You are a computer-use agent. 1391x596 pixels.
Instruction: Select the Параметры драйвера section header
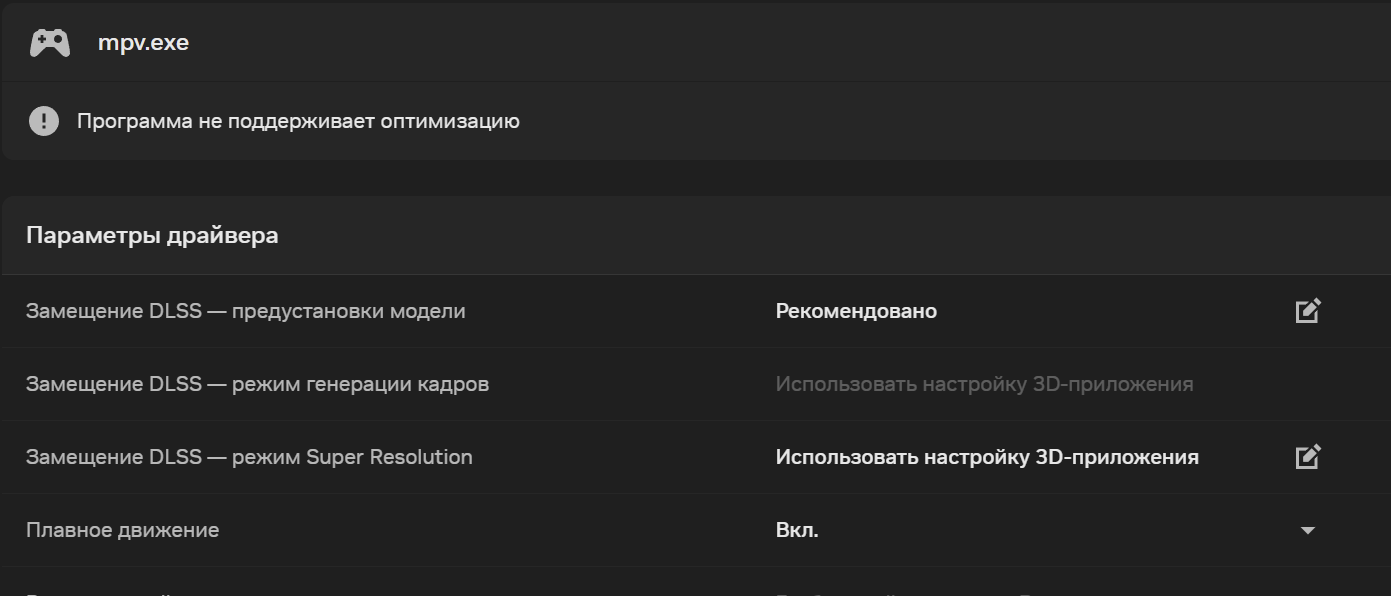(x=152, y=235)
